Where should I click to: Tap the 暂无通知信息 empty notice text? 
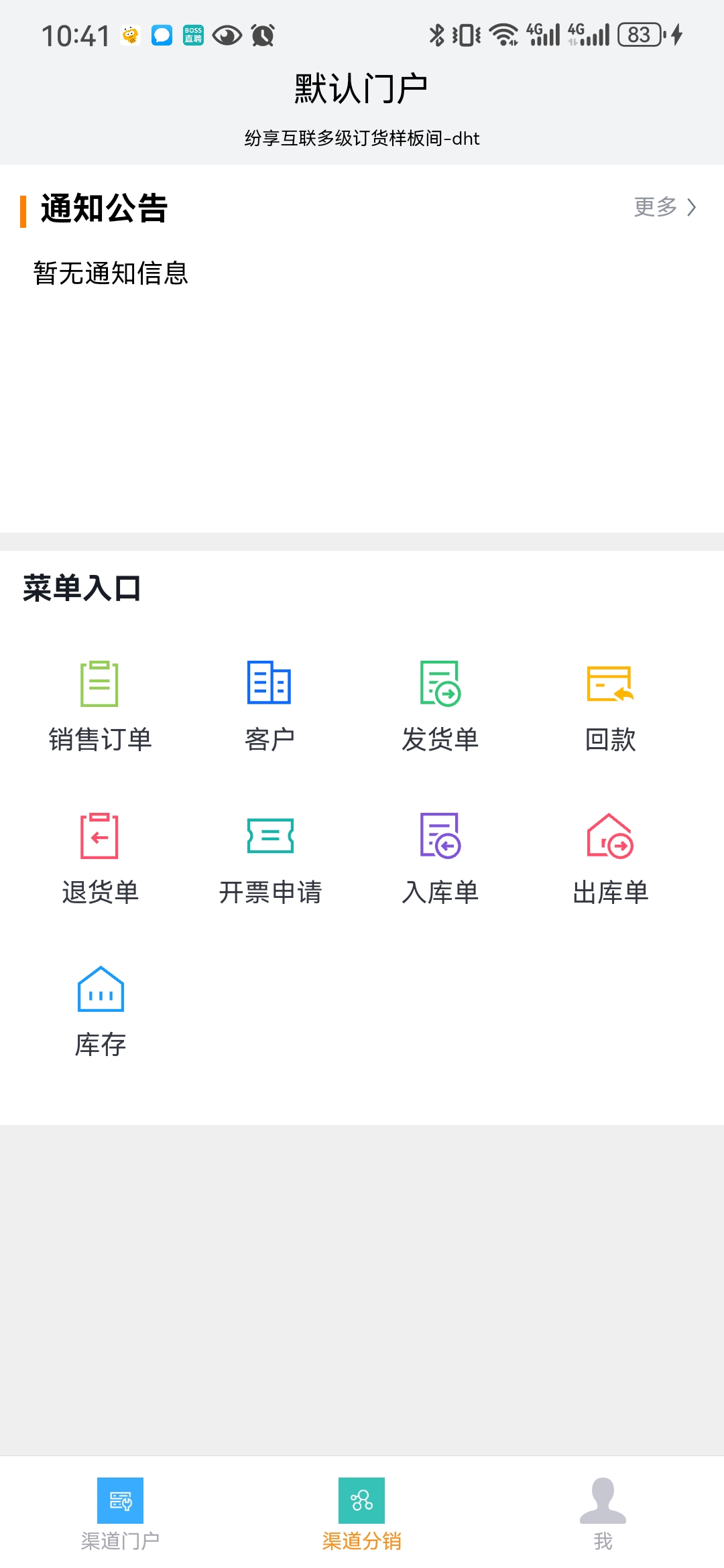coord(111,273)
